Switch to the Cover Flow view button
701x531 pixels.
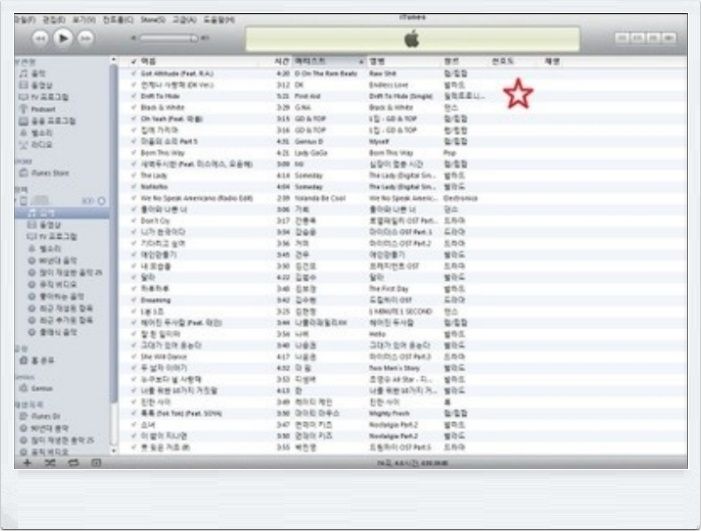[x=669, y=38]
